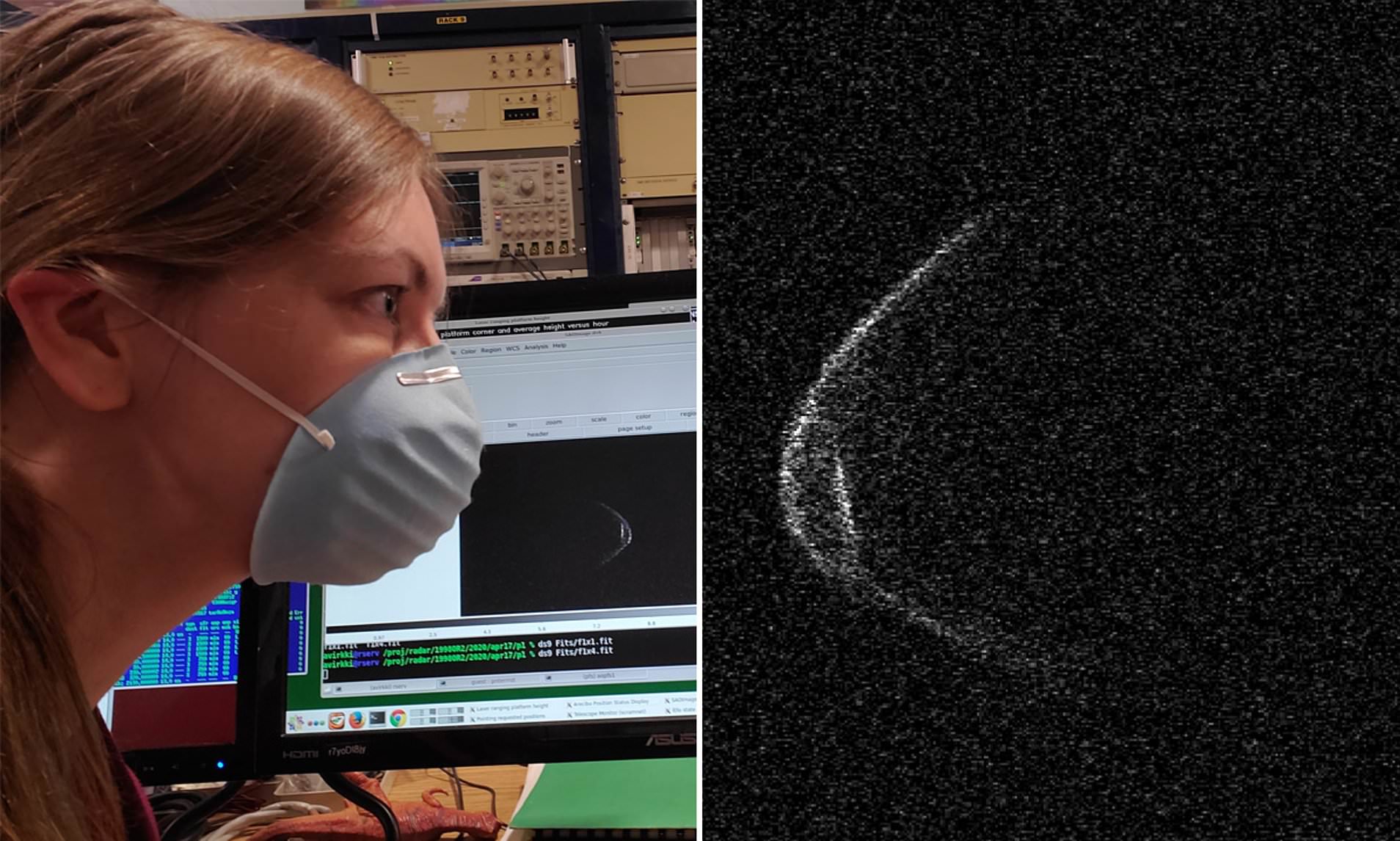The image size is (1400, 841).
Task: Launch the orange app icon beside Firefox
Action: [337, 721]
